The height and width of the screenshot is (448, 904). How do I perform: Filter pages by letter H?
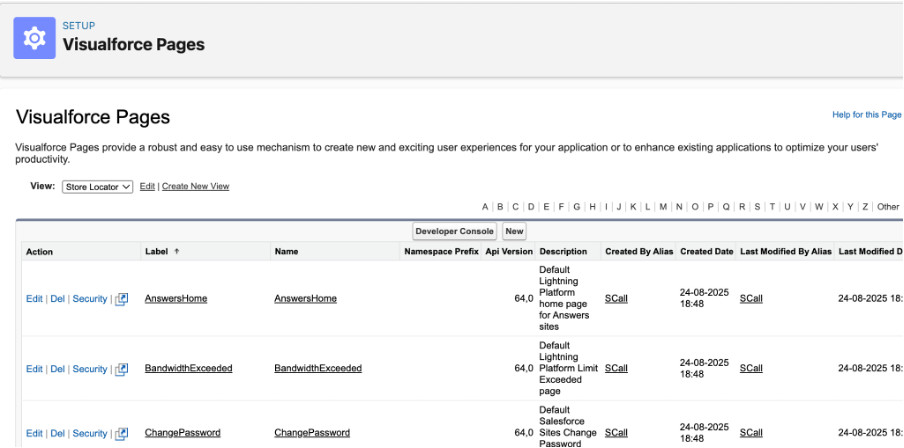point(592,206)
